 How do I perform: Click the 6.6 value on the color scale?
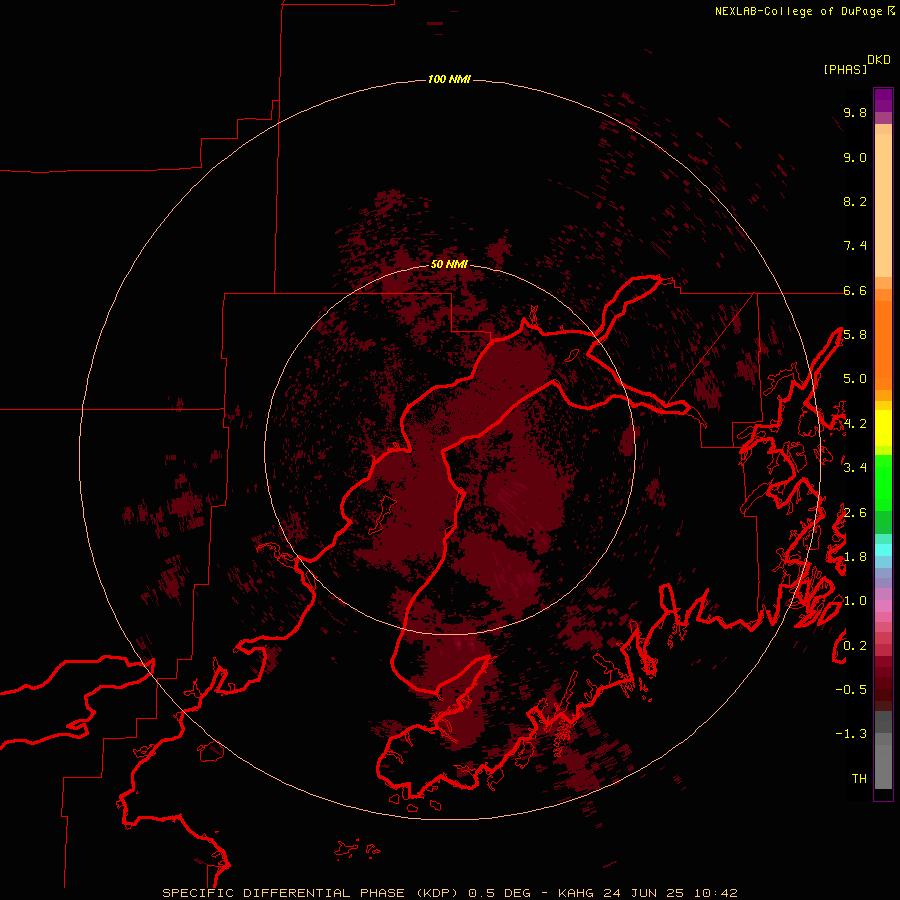(855, 290)
